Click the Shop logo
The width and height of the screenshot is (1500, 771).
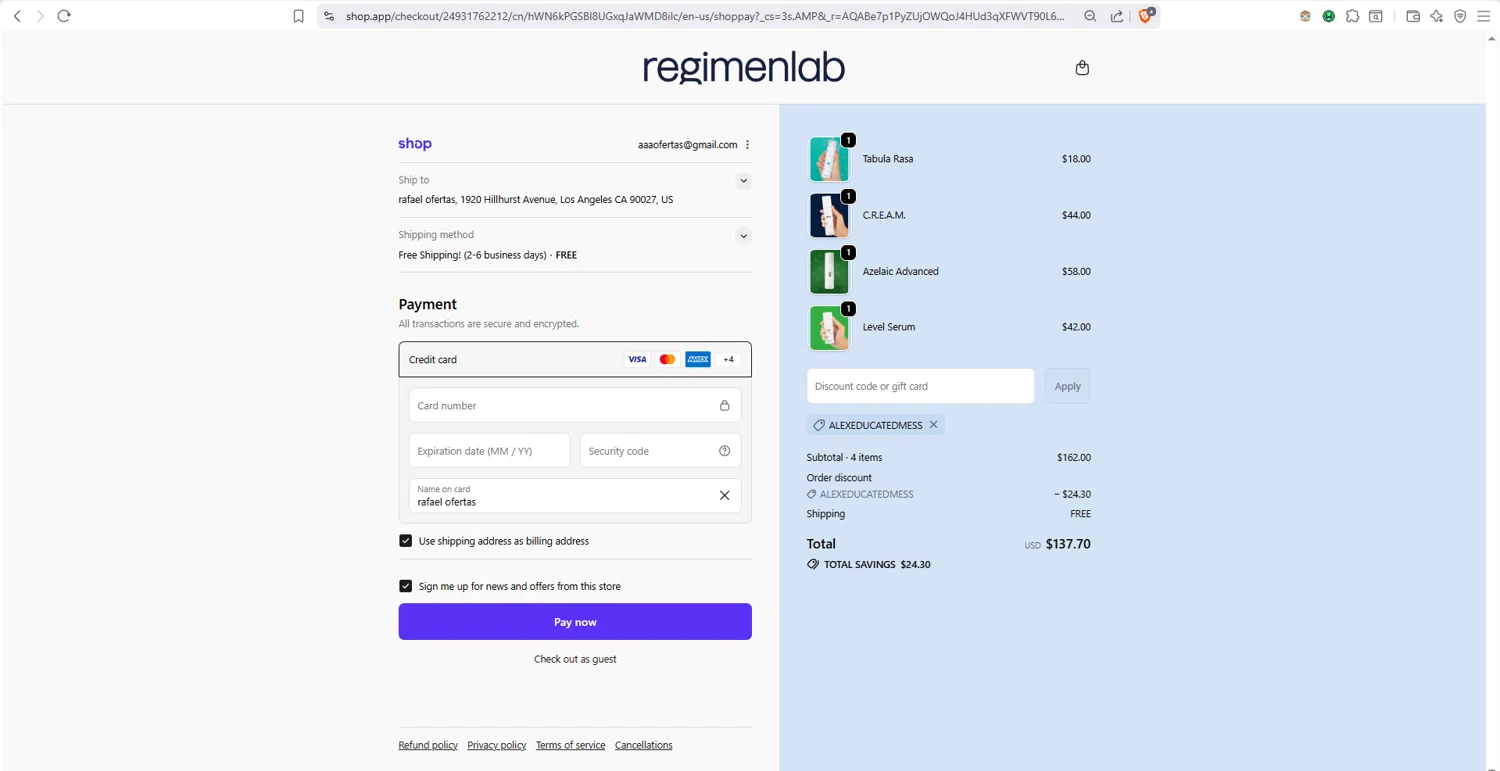coord(415,144)
